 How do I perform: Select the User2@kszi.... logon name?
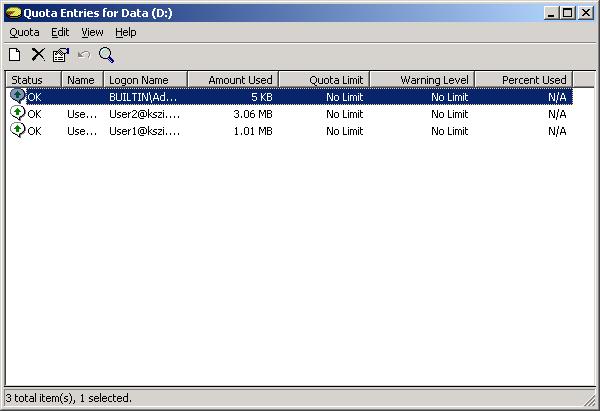[144, 114]
